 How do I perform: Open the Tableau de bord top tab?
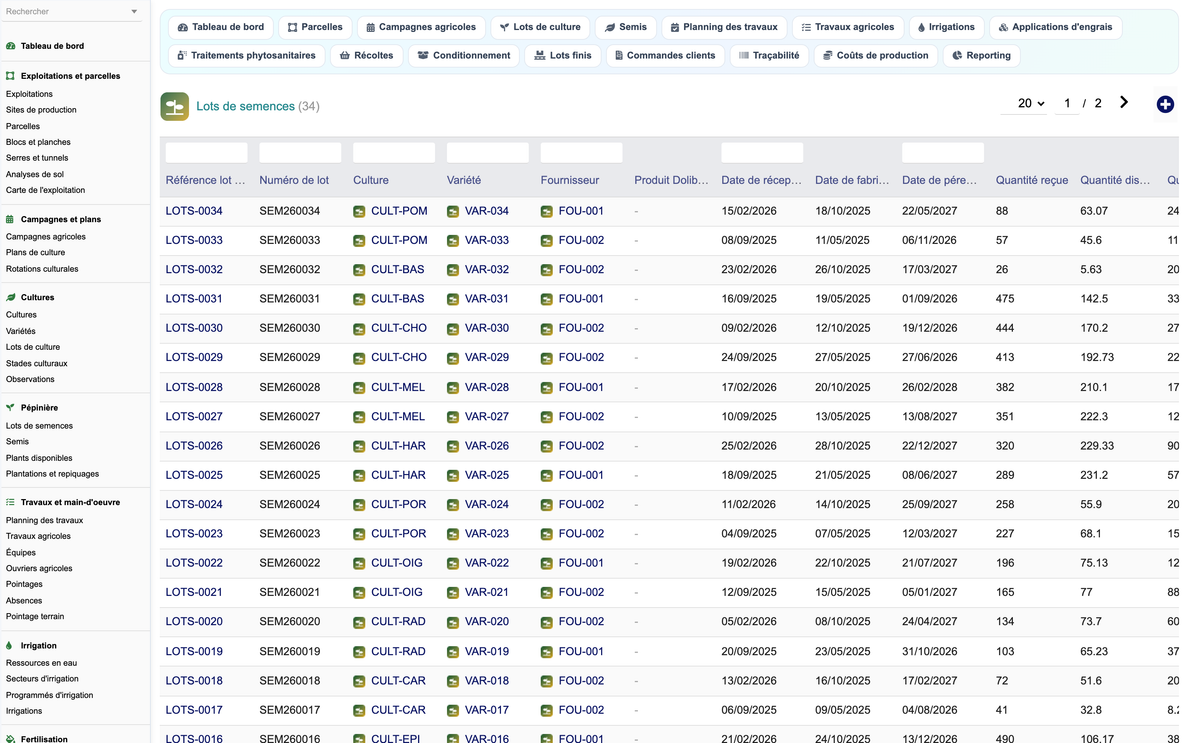(221, 27)
